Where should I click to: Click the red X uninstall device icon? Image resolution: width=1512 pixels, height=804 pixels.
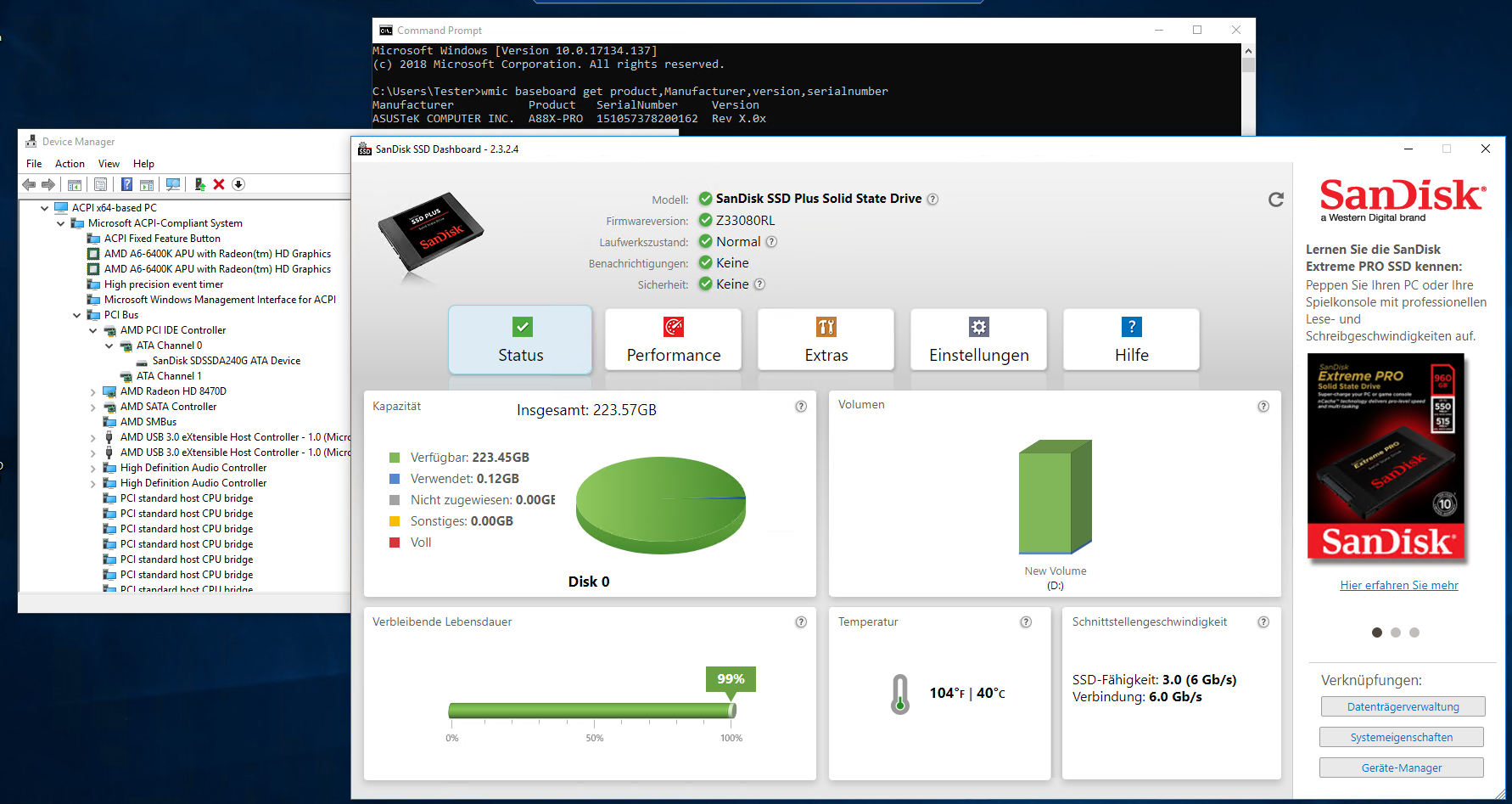click(x=219, y=184)
